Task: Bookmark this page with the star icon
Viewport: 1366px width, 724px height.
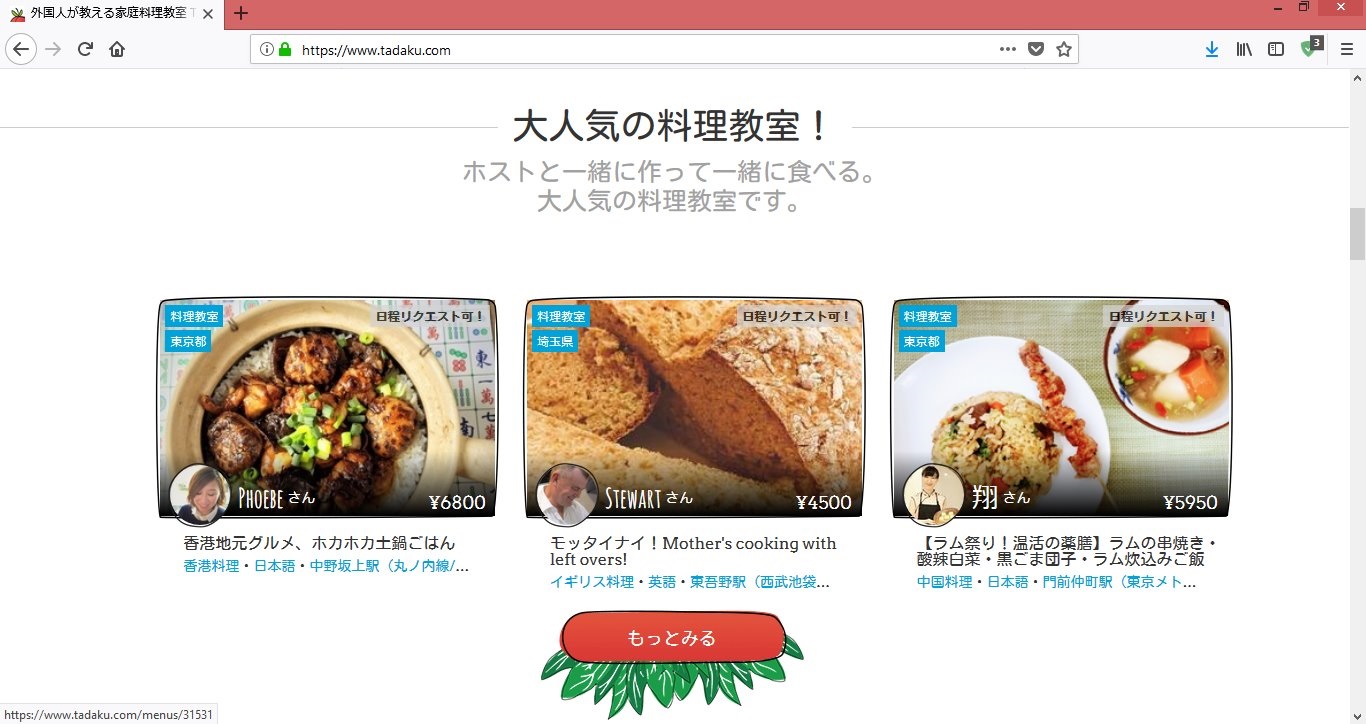Action: pos(1064,49)
